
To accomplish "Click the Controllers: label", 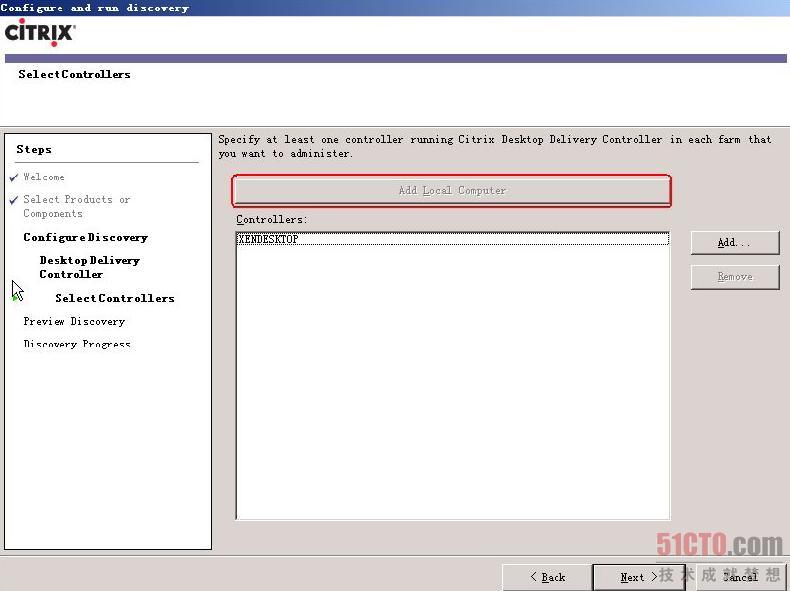I will click(x=272, y=219).
